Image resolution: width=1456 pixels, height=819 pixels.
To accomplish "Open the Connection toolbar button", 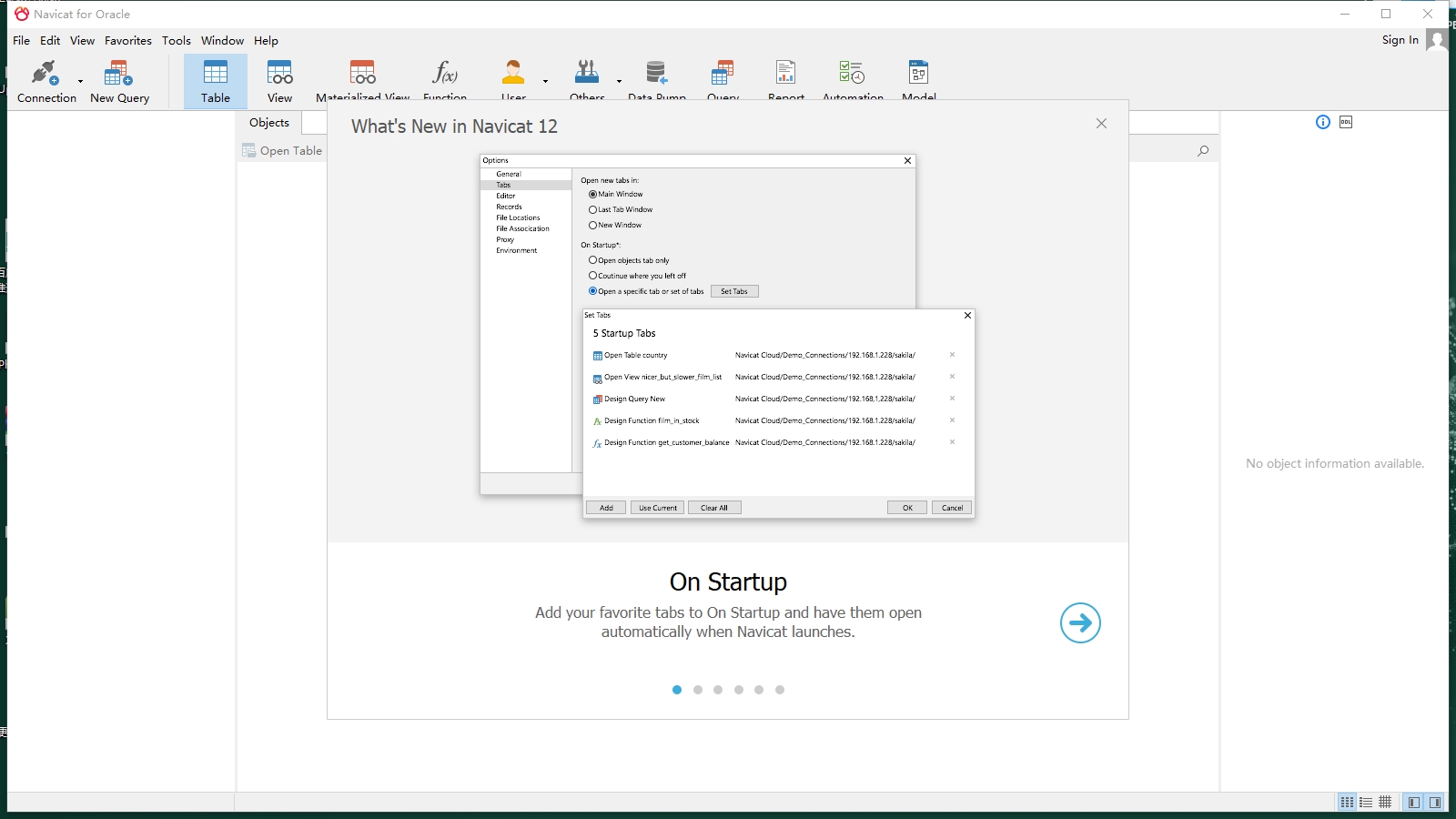I will pos(46,82).
